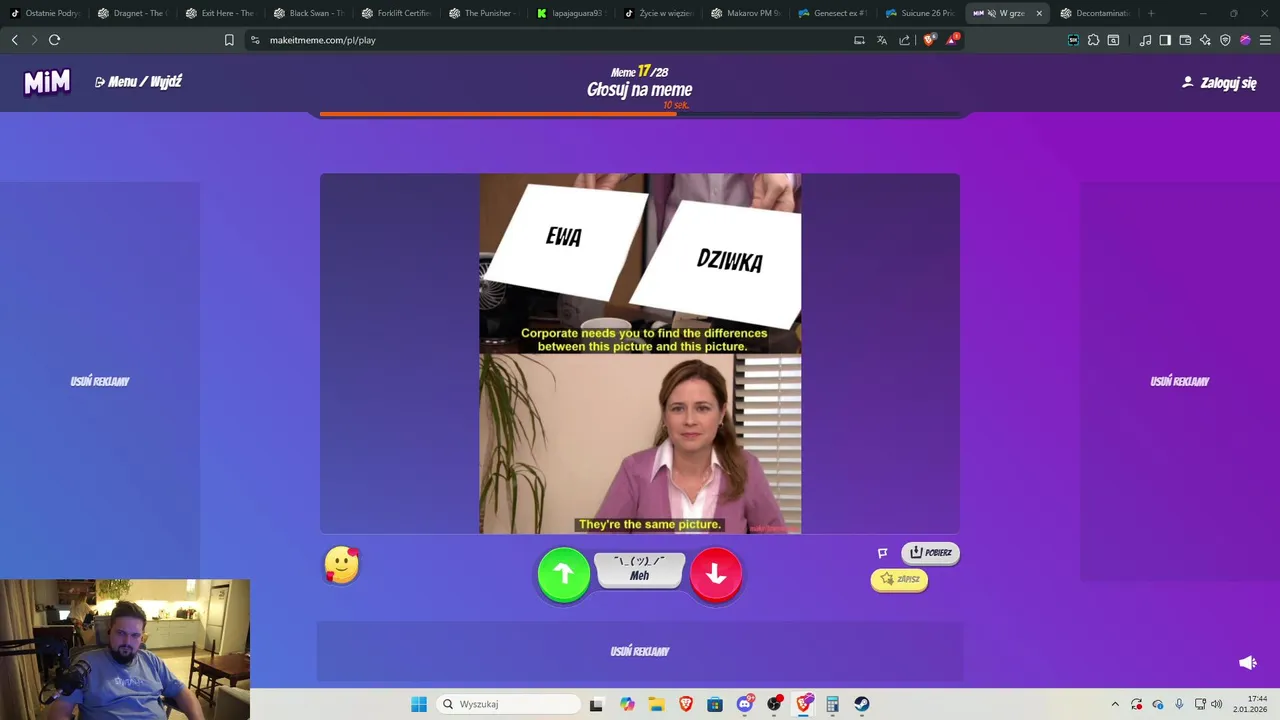Switch to Makarov PM tab
1280x720 pixels.
[747, 13]
